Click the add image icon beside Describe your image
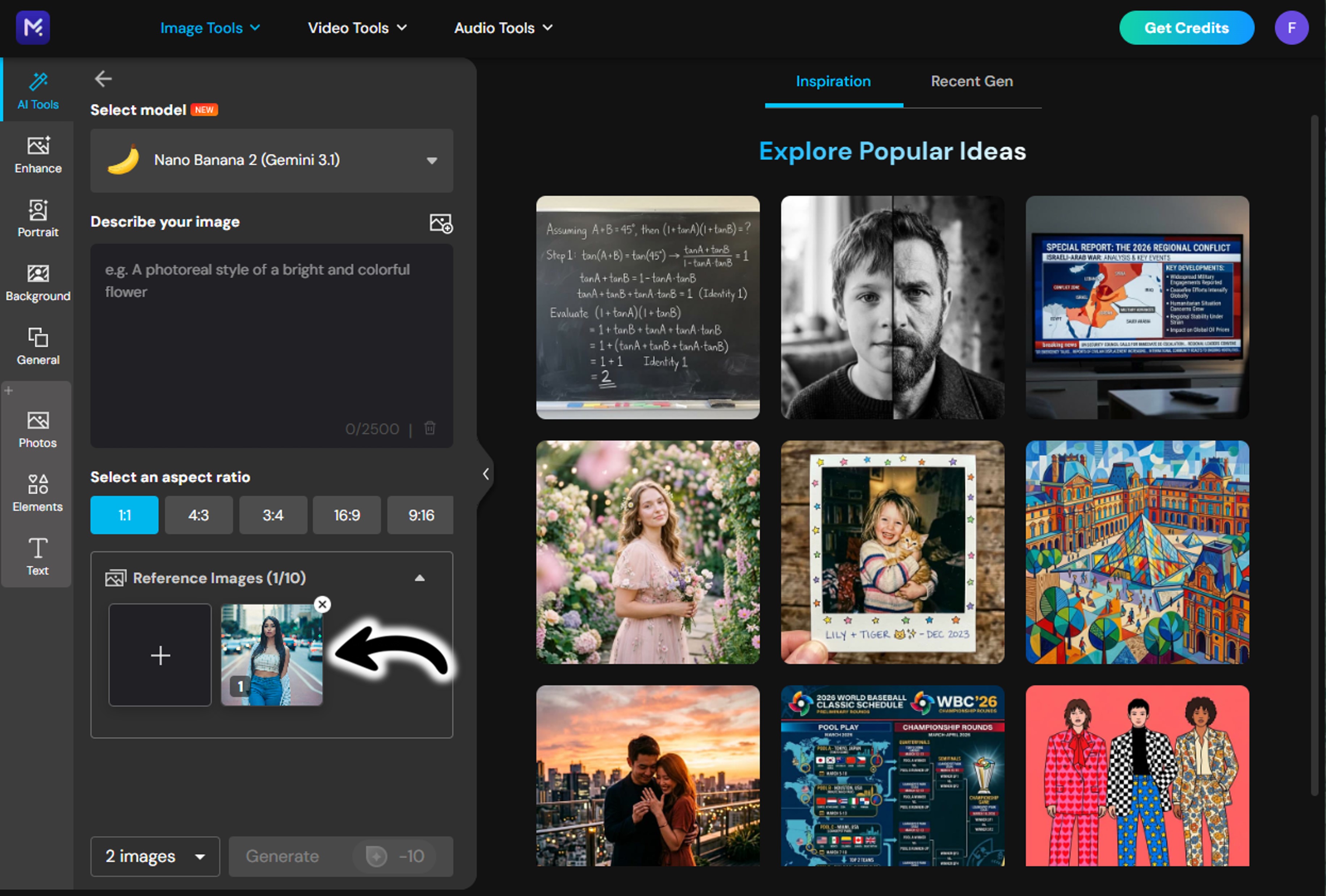Viewport: 1326px width, 896px height. click(440, 223)
